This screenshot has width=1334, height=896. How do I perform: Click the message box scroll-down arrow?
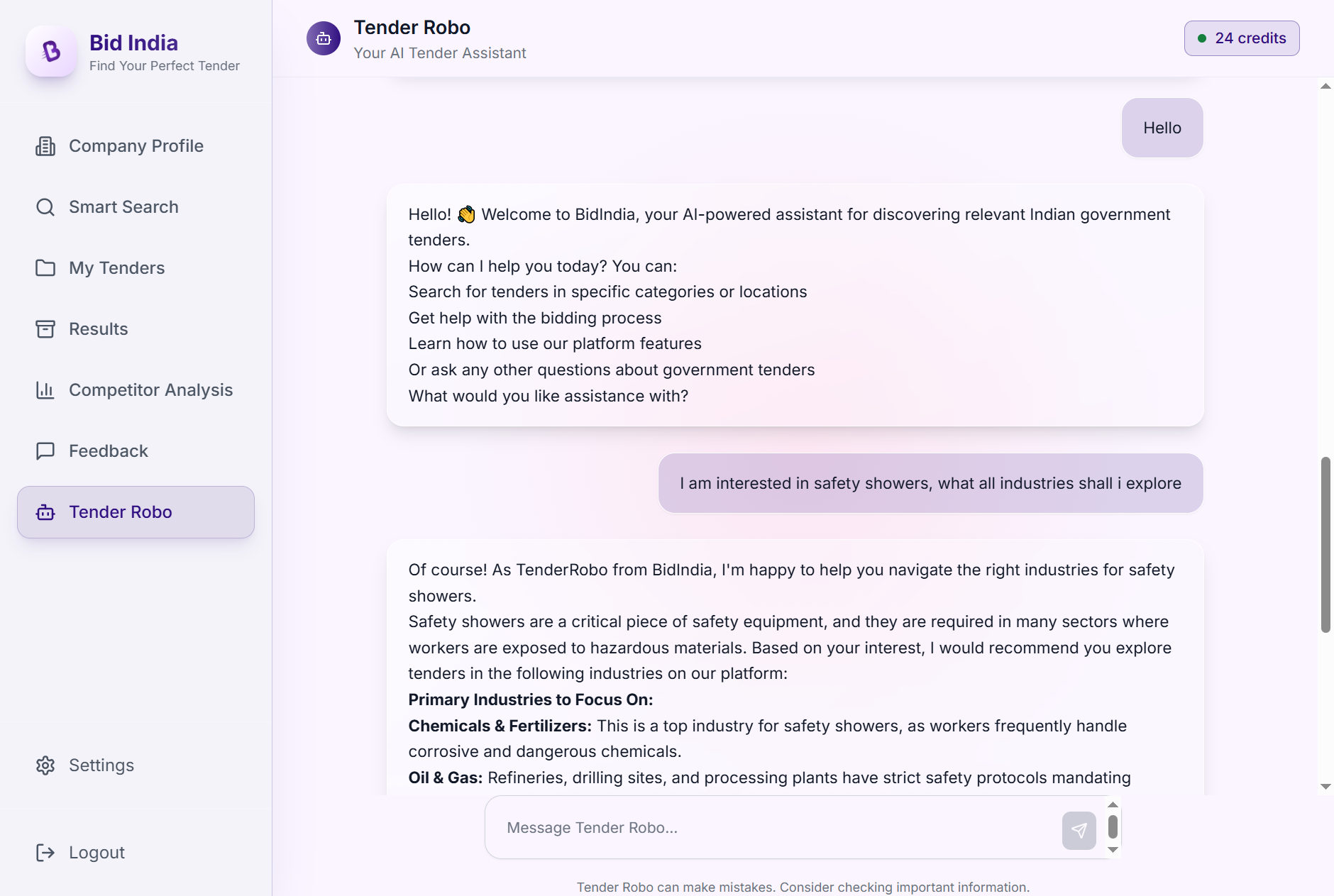(x=1113, y=850)
